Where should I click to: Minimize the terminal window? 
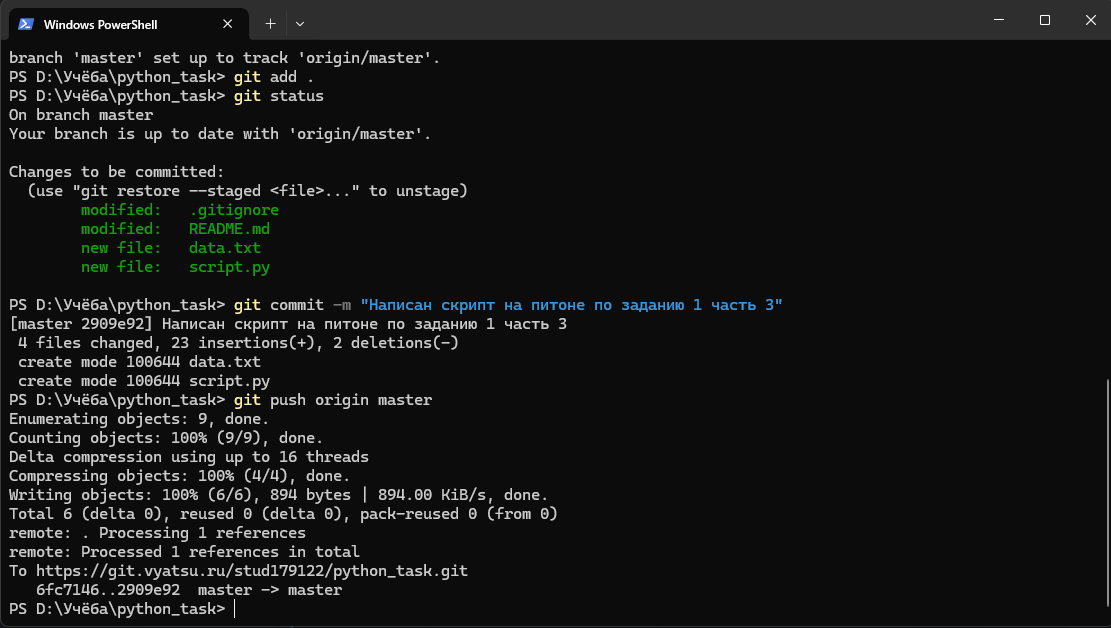(x=997, y=20)
